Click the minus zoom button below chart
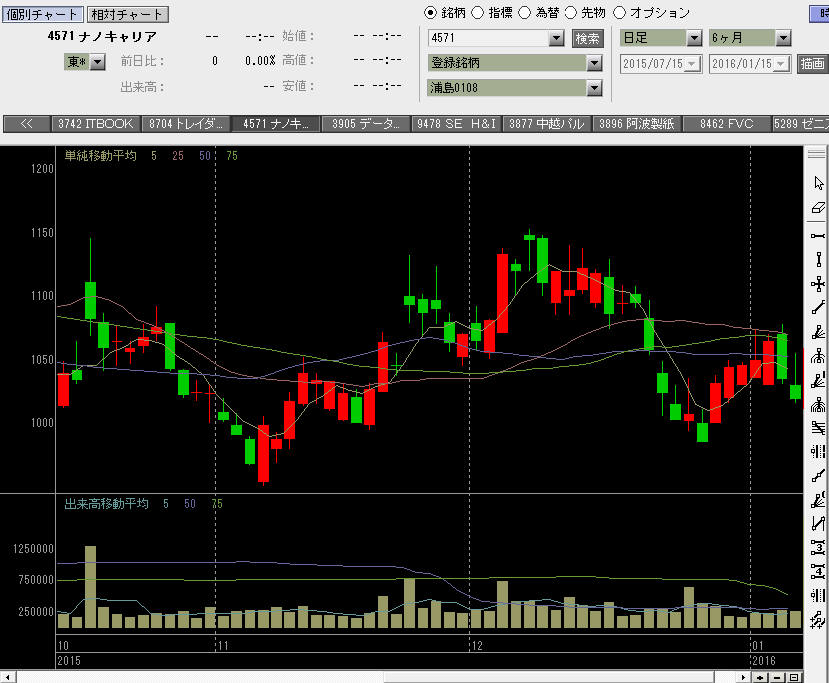 pos(777,677)
